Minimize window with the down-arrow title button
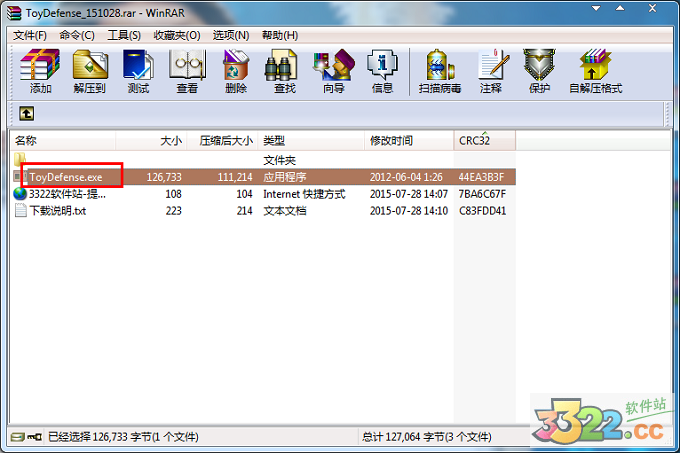 tap(596, 8)
